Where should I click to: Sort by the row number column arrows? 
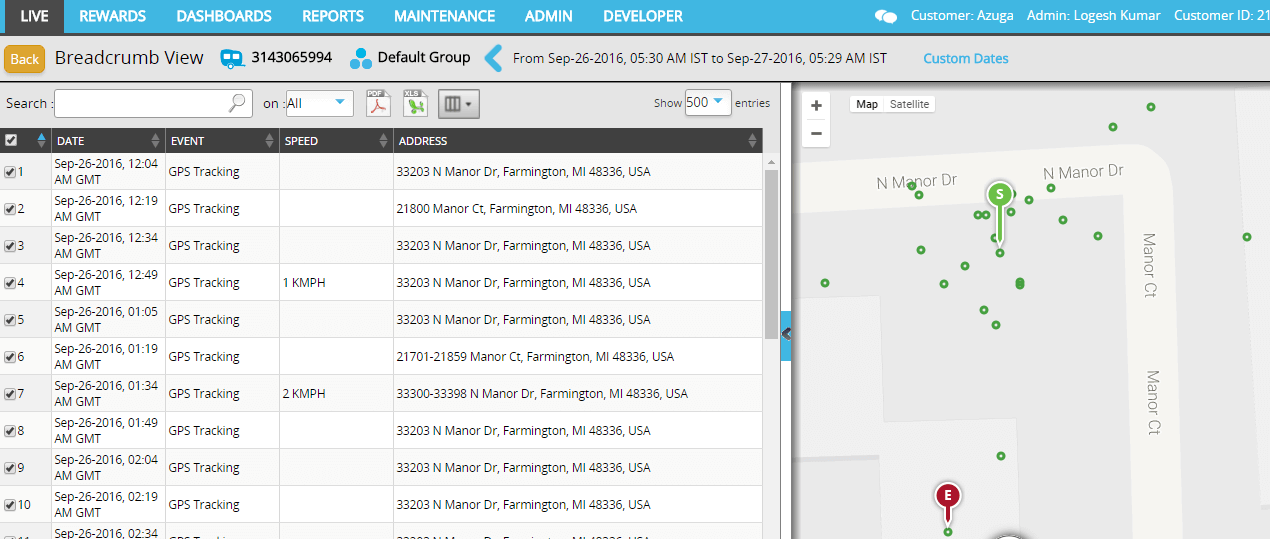(x=41, y=140)
